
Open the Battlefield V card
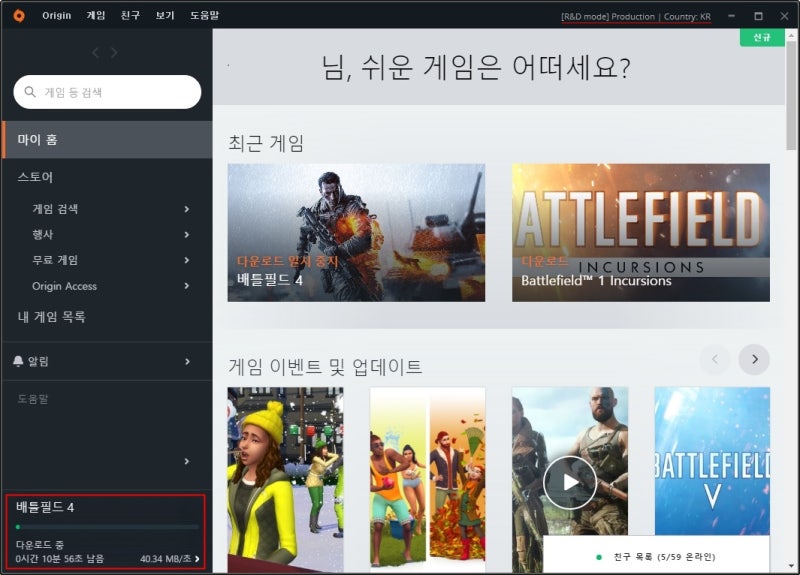click(712, 461)
